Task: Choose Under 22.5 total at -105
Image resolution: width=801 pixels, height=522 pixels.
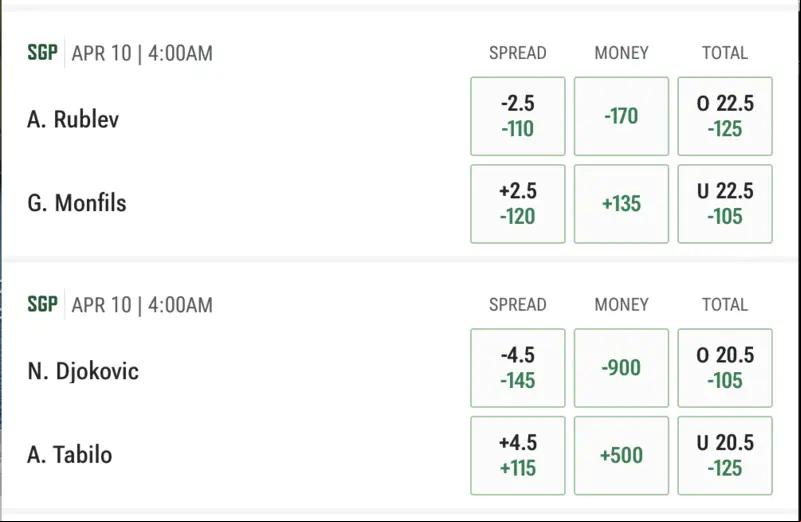Action: tap(725, 204)
